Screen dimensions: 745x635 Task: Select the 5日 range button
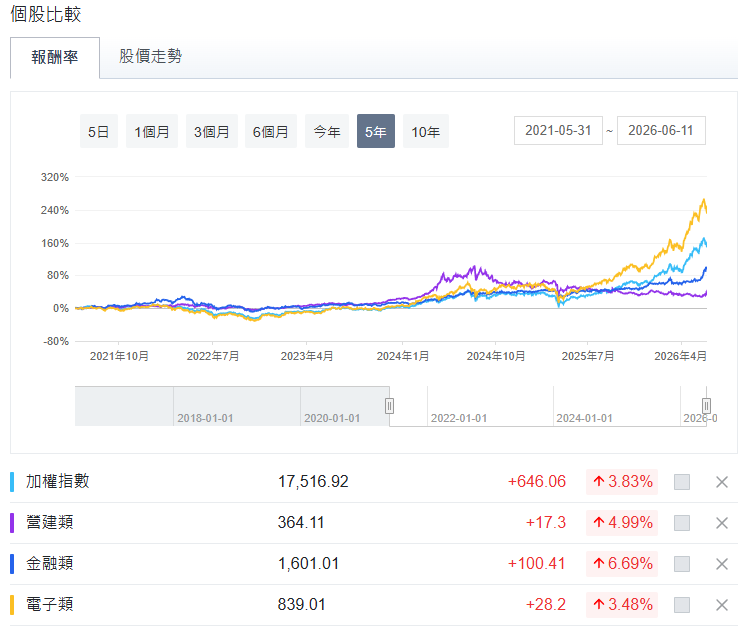tap(99, 131)
